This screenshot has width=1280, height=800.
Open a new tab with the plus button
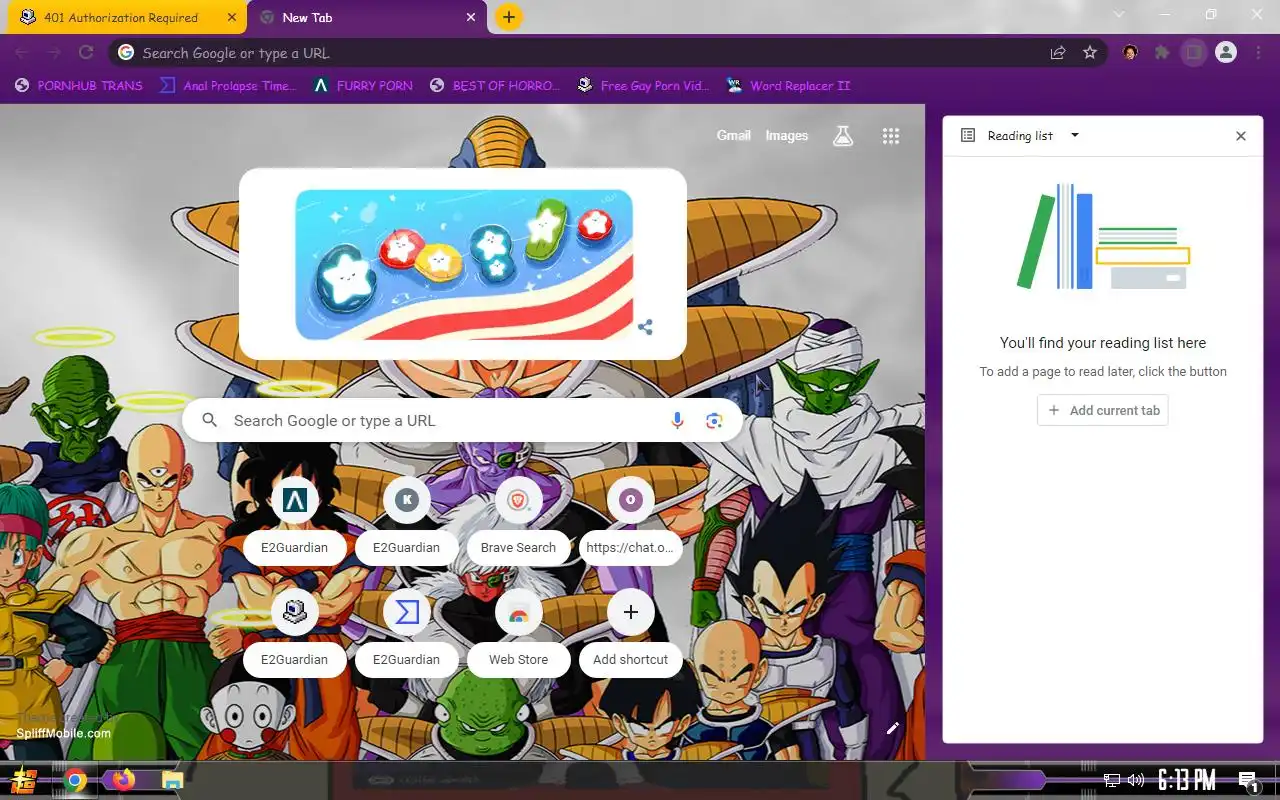click(509, 17)
